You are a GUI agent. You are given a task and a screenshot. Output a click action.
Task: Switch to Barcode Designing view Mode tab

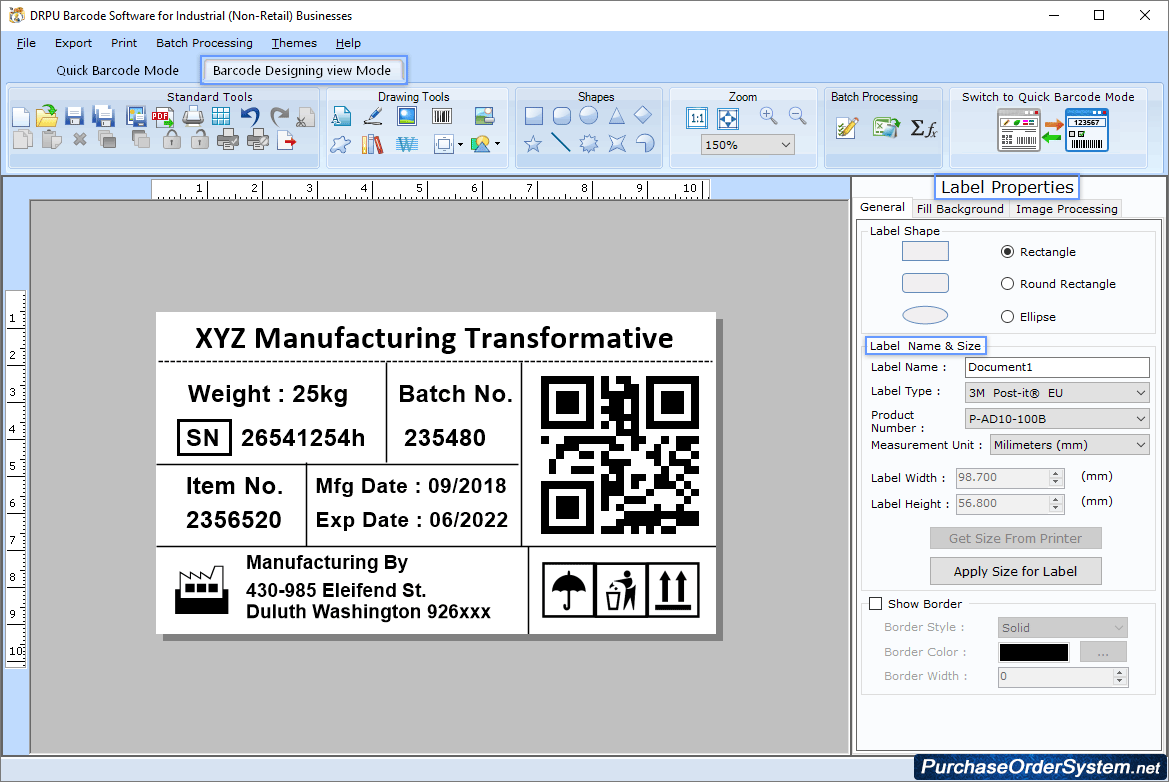coord(302,70)
